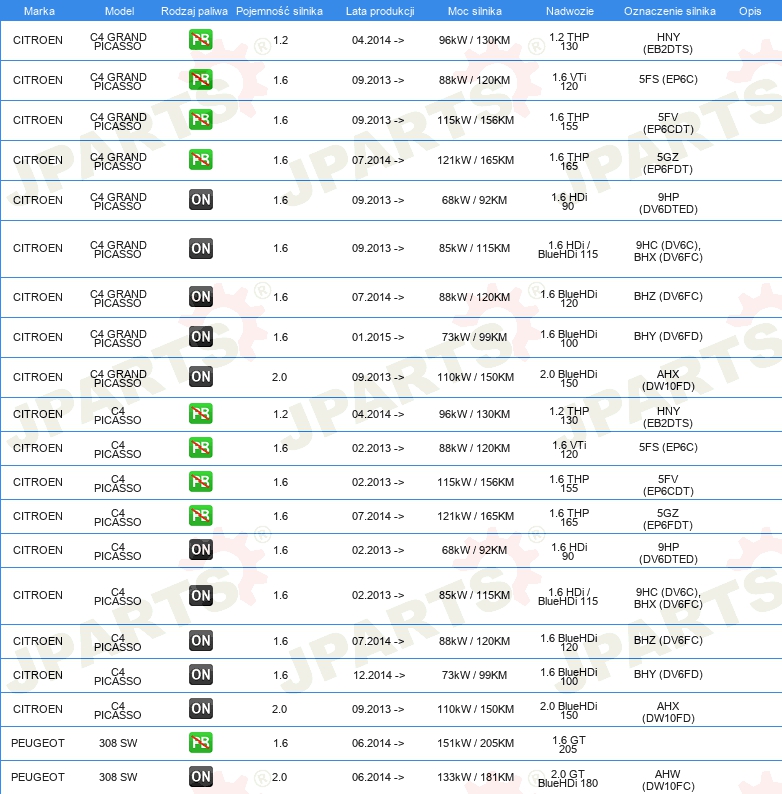The height and width of the screenshot is (794, 782).
Task: Click diesel ON icon for 1.6 HDi 90 Grand Picasso
Action: pos(201,200)
